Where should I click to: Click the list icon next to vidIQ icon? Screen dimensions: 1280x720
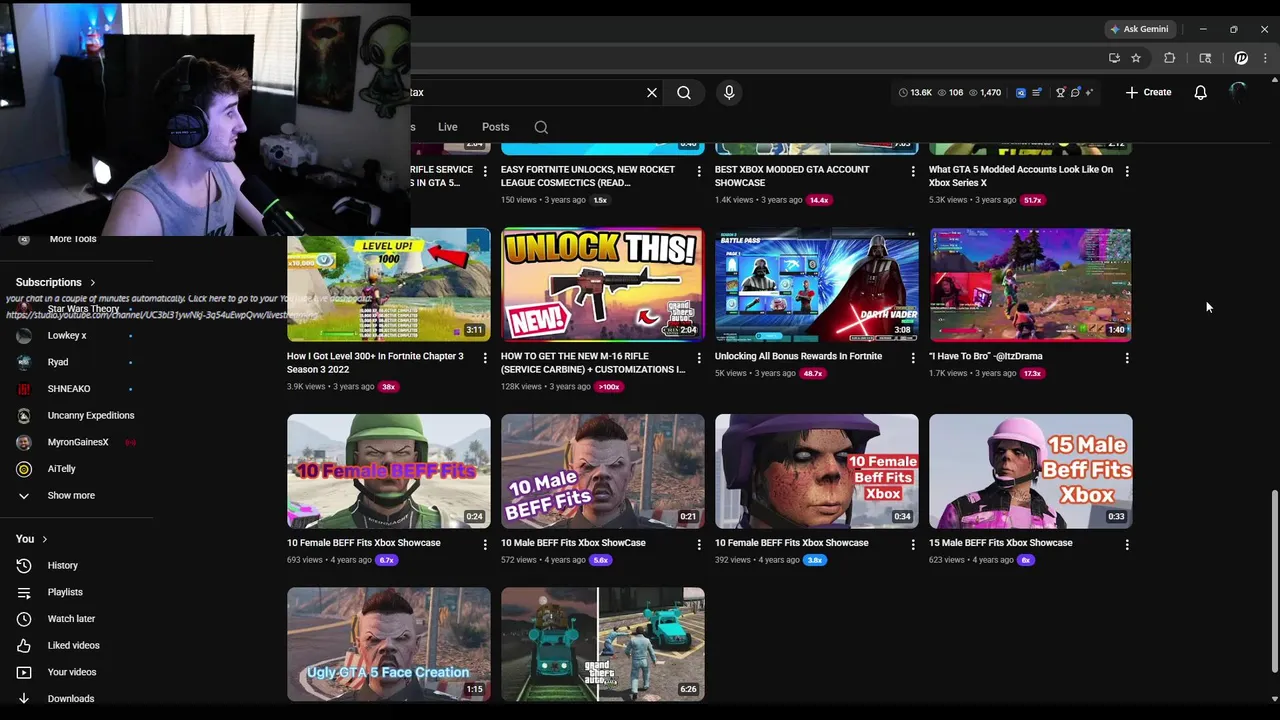[x=1036, y=92]
